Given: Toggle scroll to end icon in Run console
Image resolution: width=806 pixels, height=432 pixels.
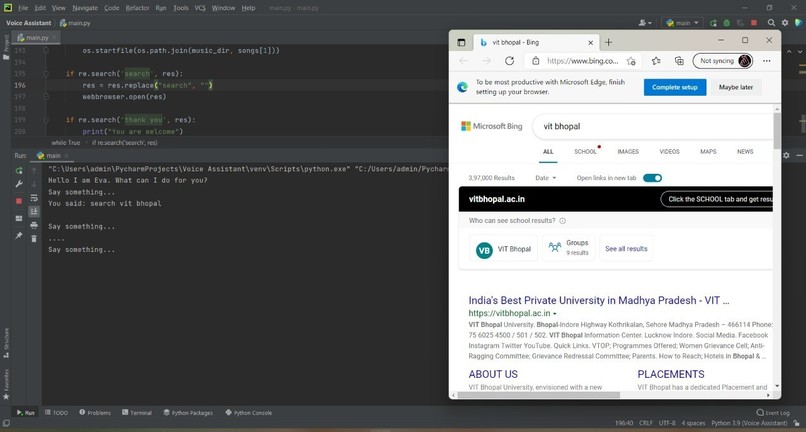Looking at the screenshot, I should [x=34, y=211].
